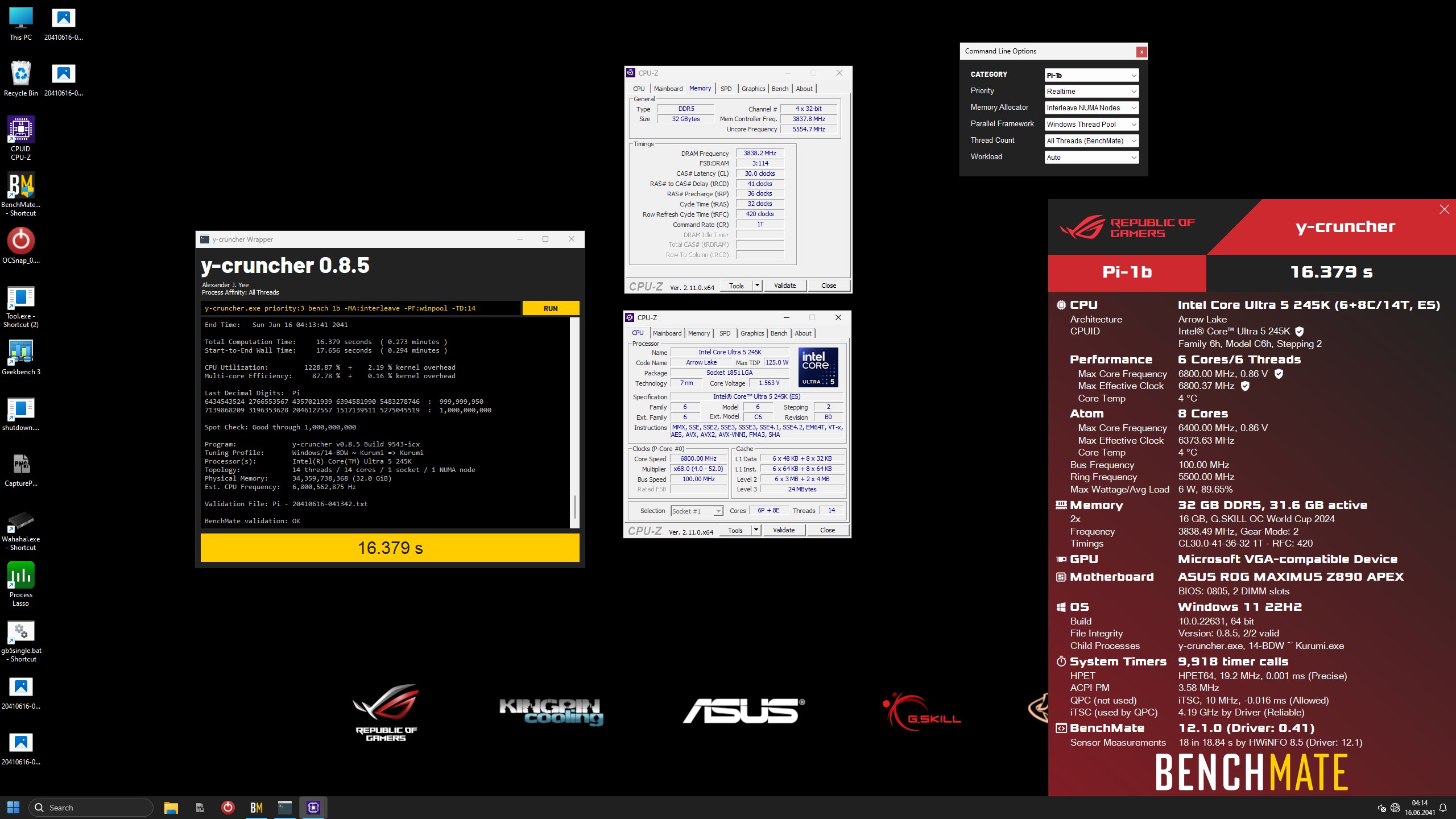This screenshot has height=819, width=1456.
Task: Launch BenchMate shortcut on desktop
Action: click(21, 195)
